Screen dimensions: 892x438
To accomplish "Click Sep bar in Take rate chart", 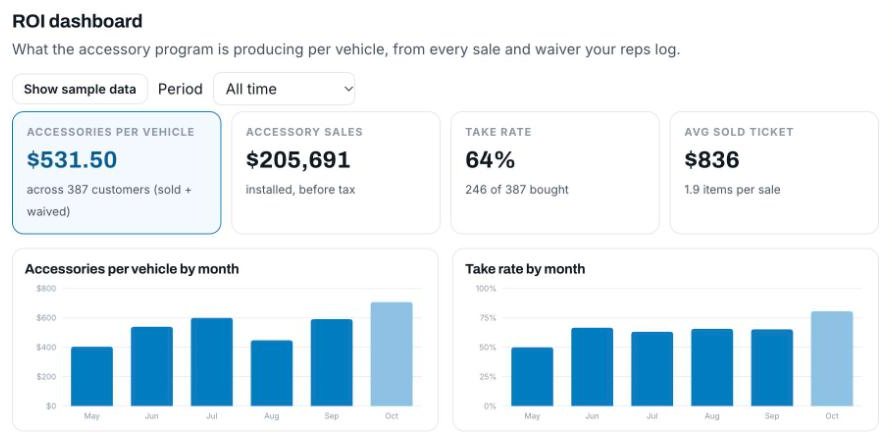I will point(772,367).
